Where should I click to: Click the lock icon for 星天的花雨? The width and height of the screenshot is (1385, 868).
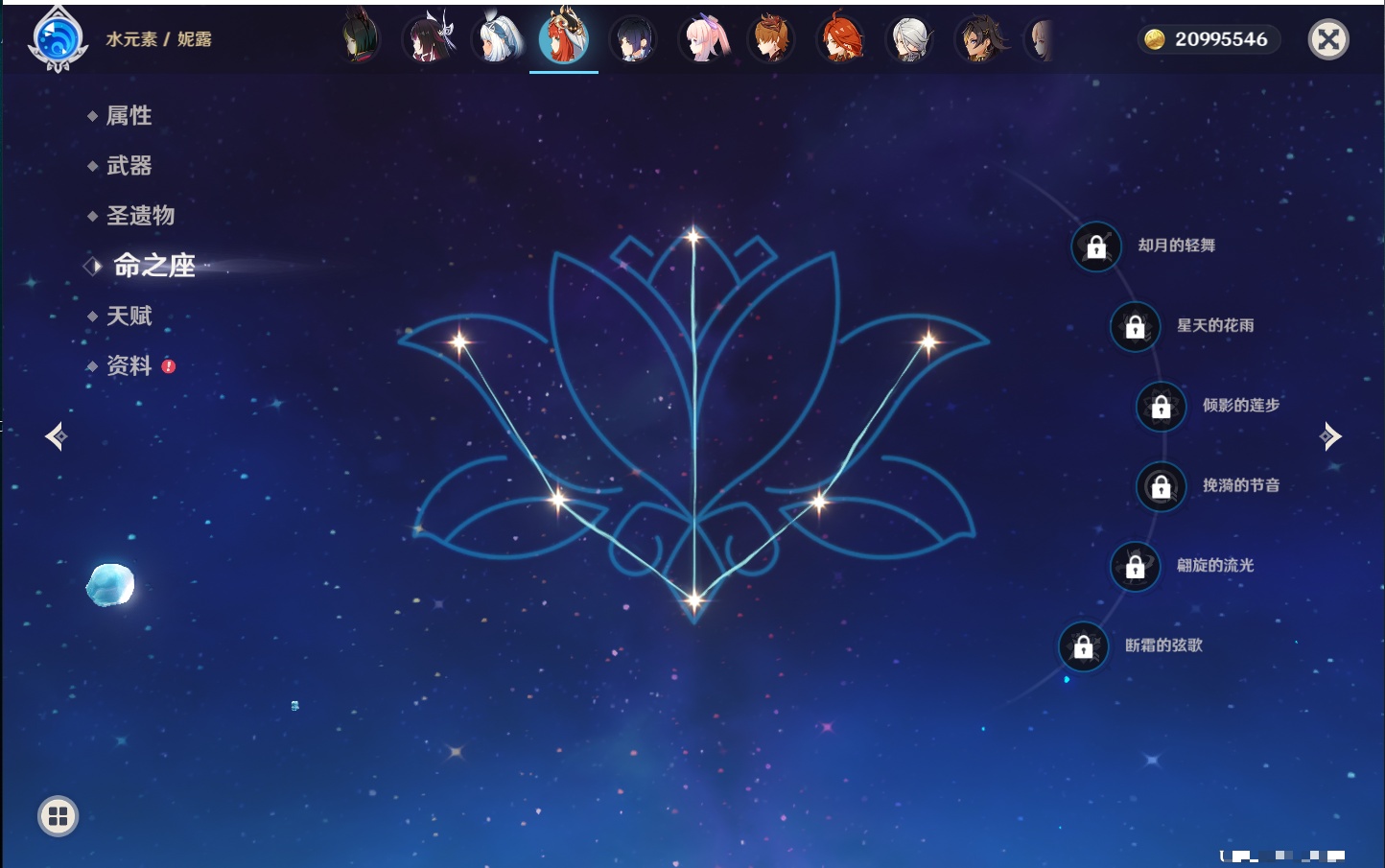pyautogui.click(x=1136, y=326)
